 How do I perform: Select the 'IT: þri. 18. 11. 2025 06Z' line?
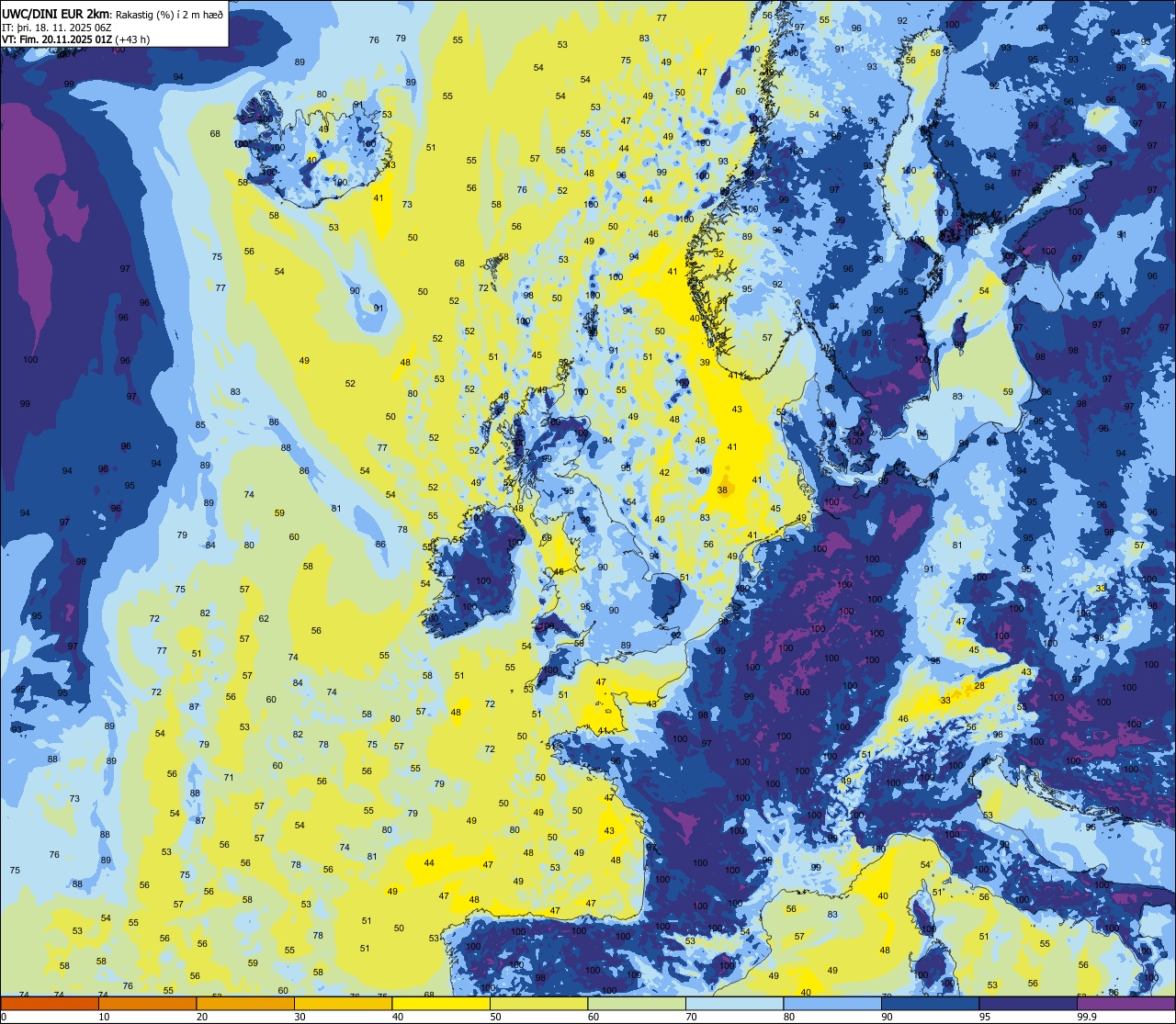coord(59,28)
